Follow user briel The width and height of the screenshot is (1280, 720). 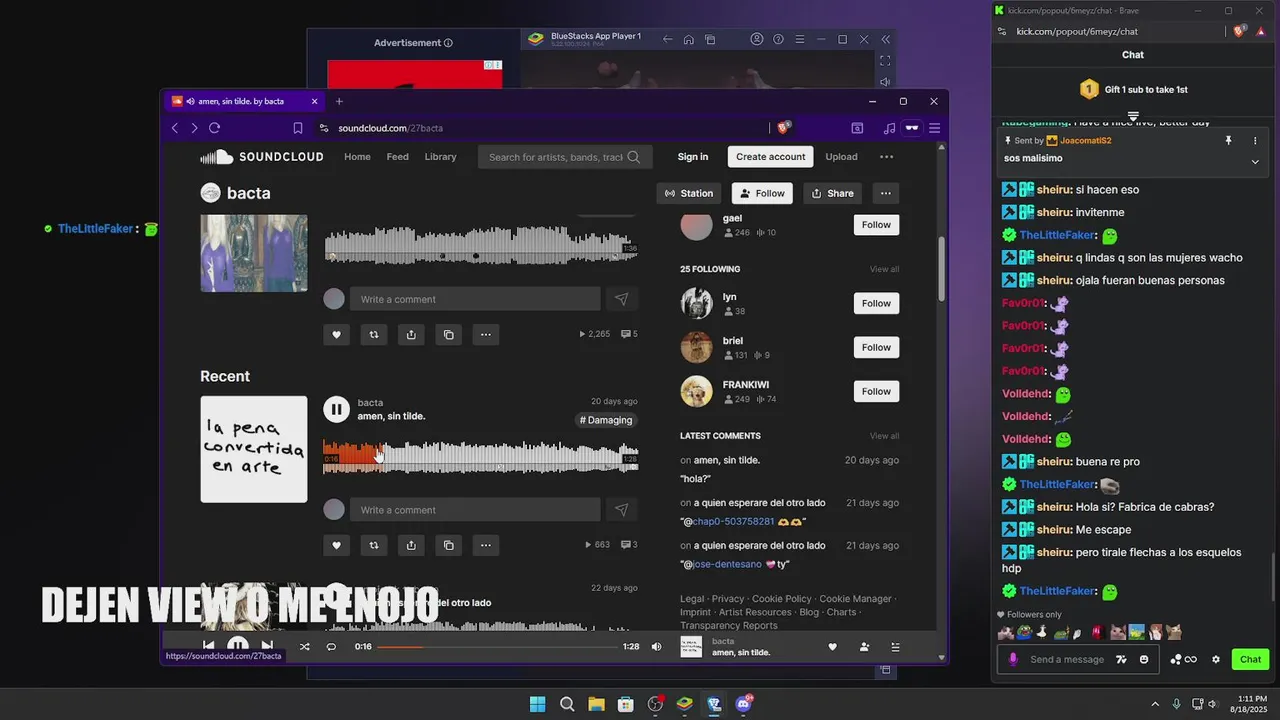coord(876,347)
